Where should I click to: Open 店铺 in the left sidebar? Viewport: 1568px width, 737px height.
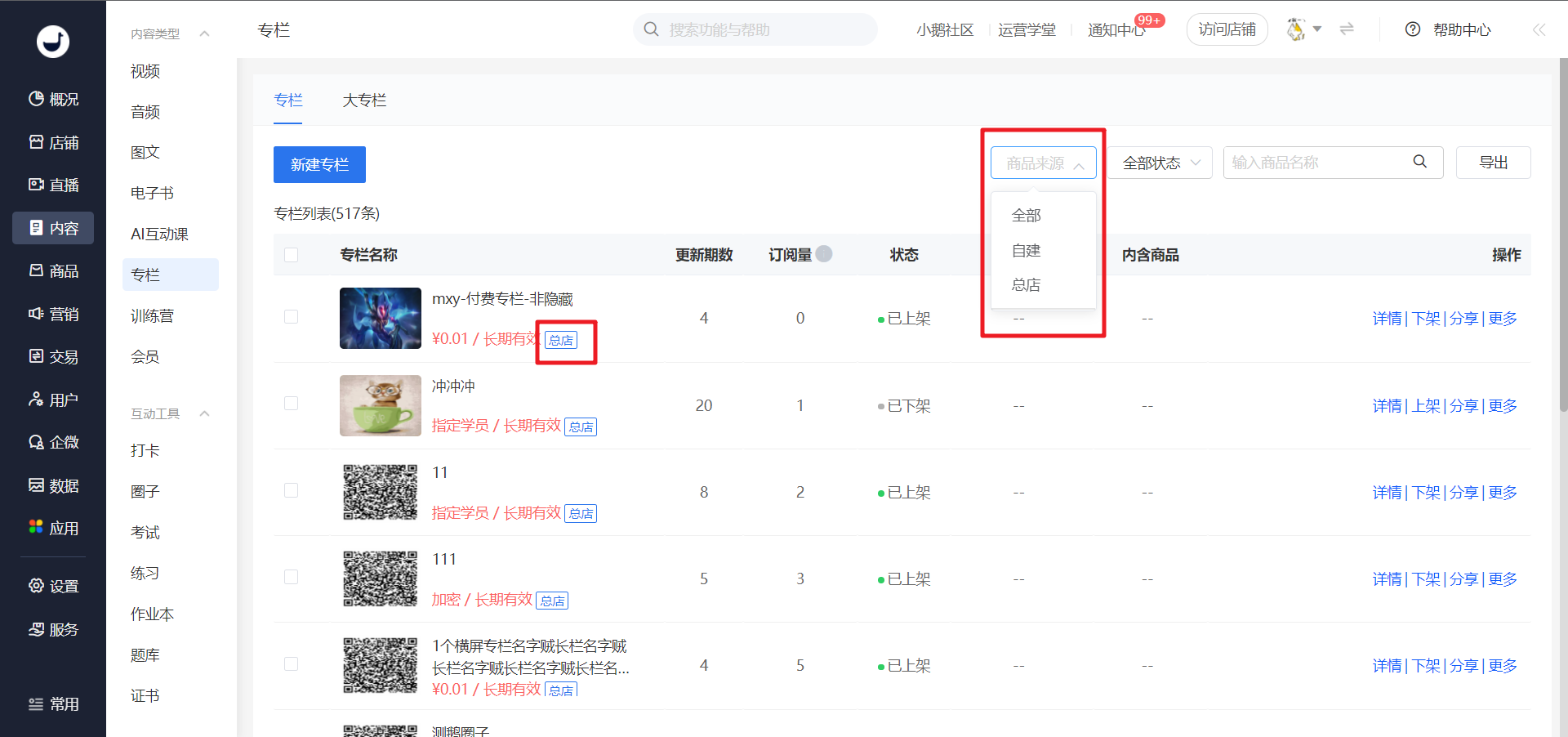coord(53,142)
